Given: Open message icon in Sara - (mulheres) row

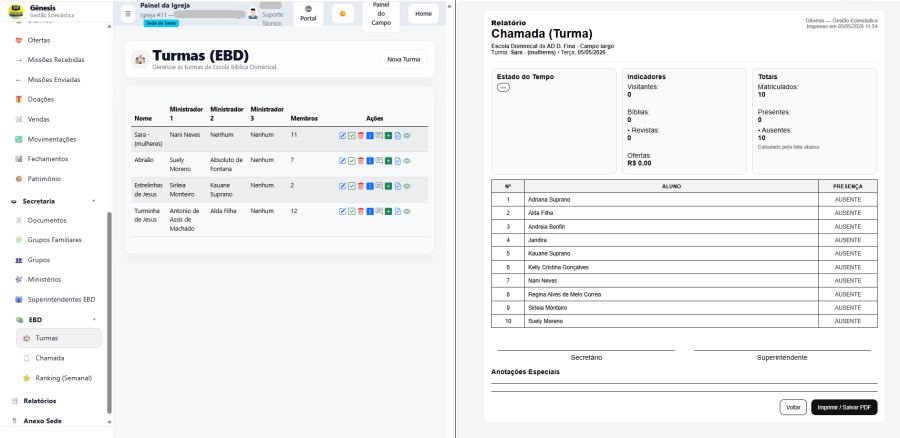Looking at the screenshot, I should pos(379,135).
